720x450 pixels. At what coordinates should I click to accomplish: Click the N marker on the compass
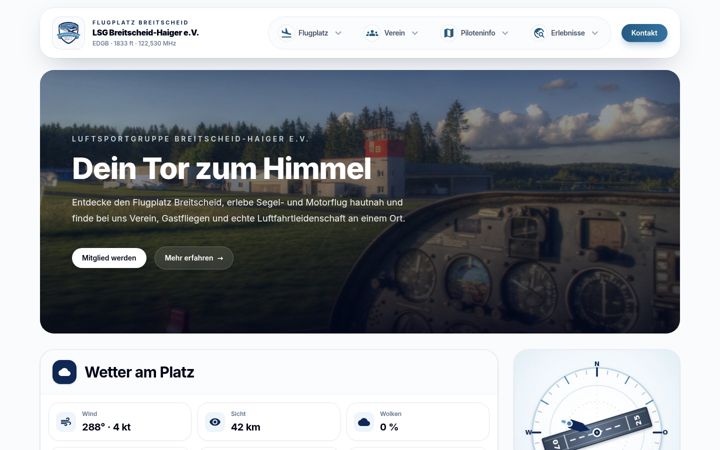click(597, 364)
